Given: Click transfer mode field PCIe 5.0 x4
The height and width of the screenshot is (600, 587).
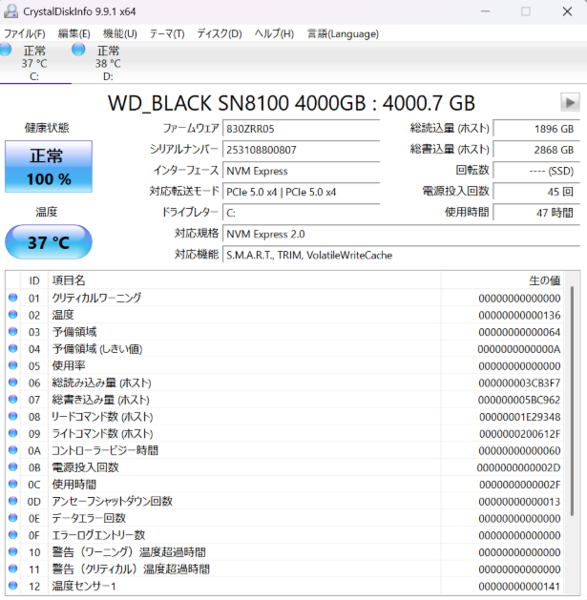Looking at the screenshot, I should coord(301,192).
